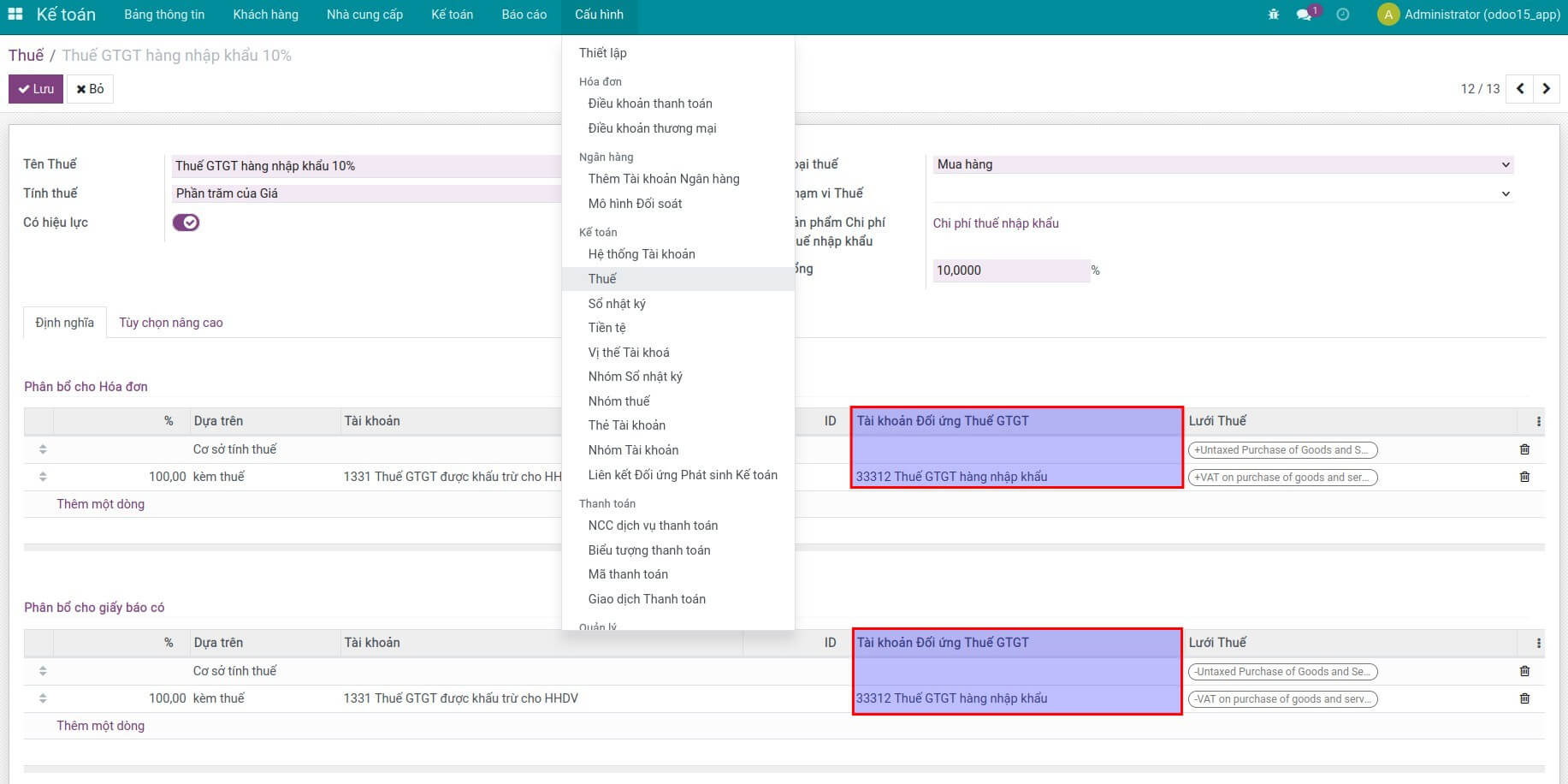
Task: Toggle the 'Có hiệu lực' switch
Action: click(186, 223)
